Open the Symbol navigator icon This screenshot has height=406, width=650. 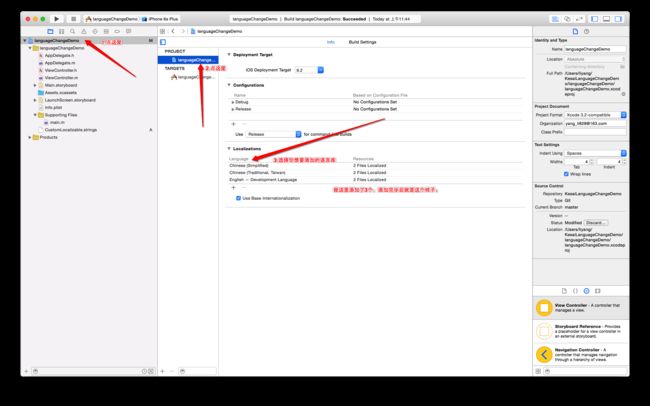(61, 32)
